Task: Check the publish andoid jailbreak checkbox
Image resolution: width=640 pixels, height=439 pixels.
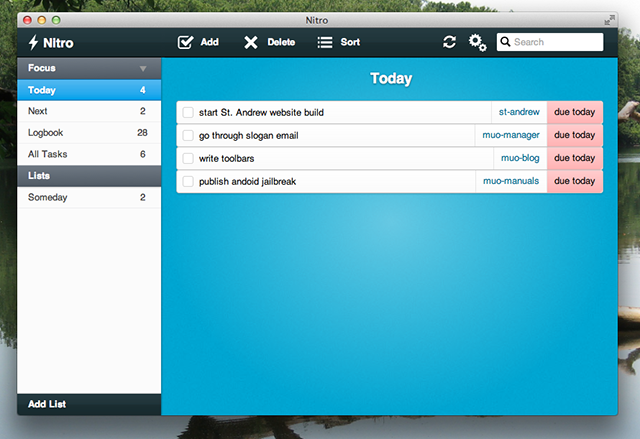Action: tap(188, 181)
